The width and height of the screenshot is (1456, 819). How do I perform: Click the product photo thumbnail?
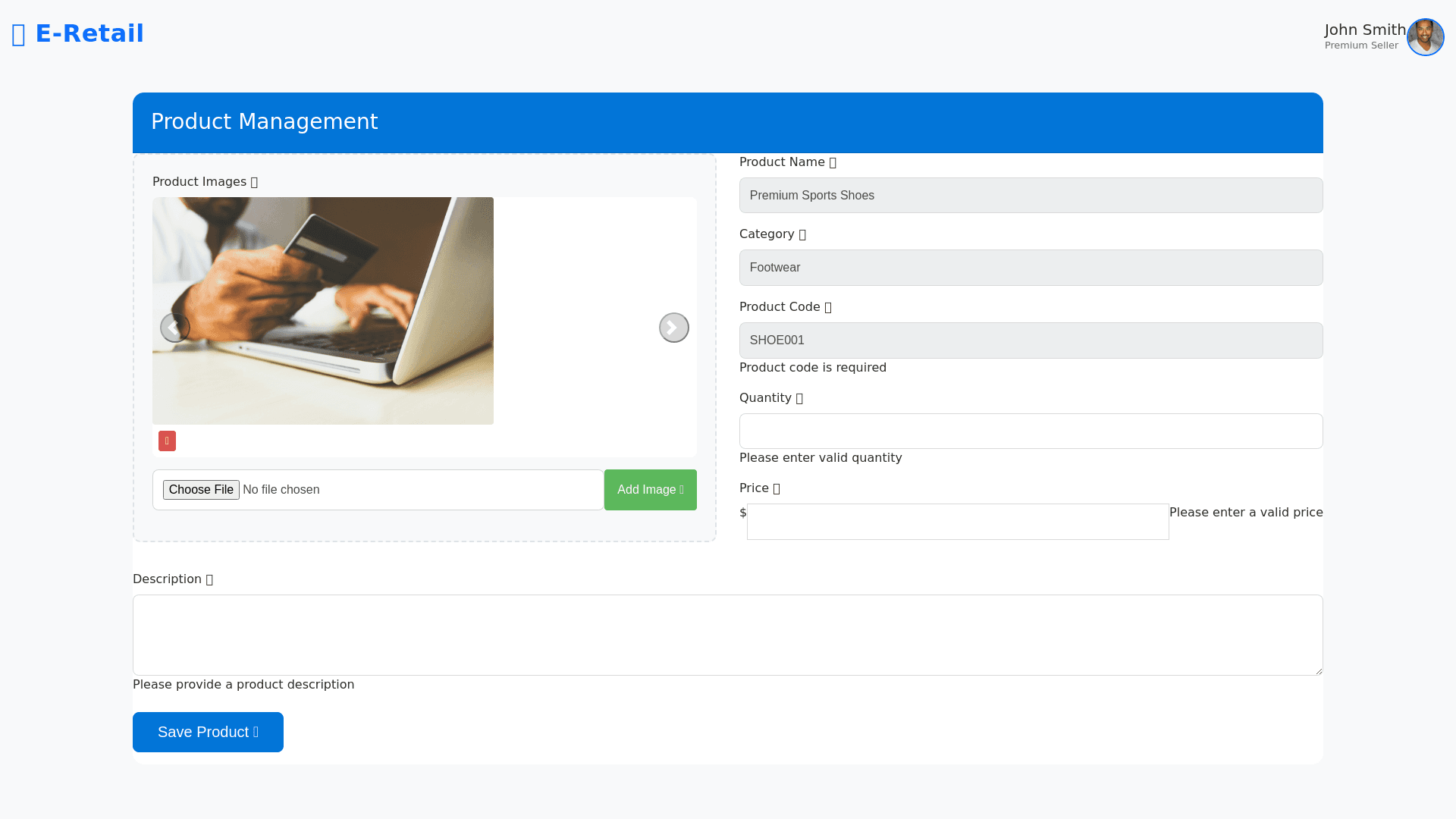tap(322, 311)
